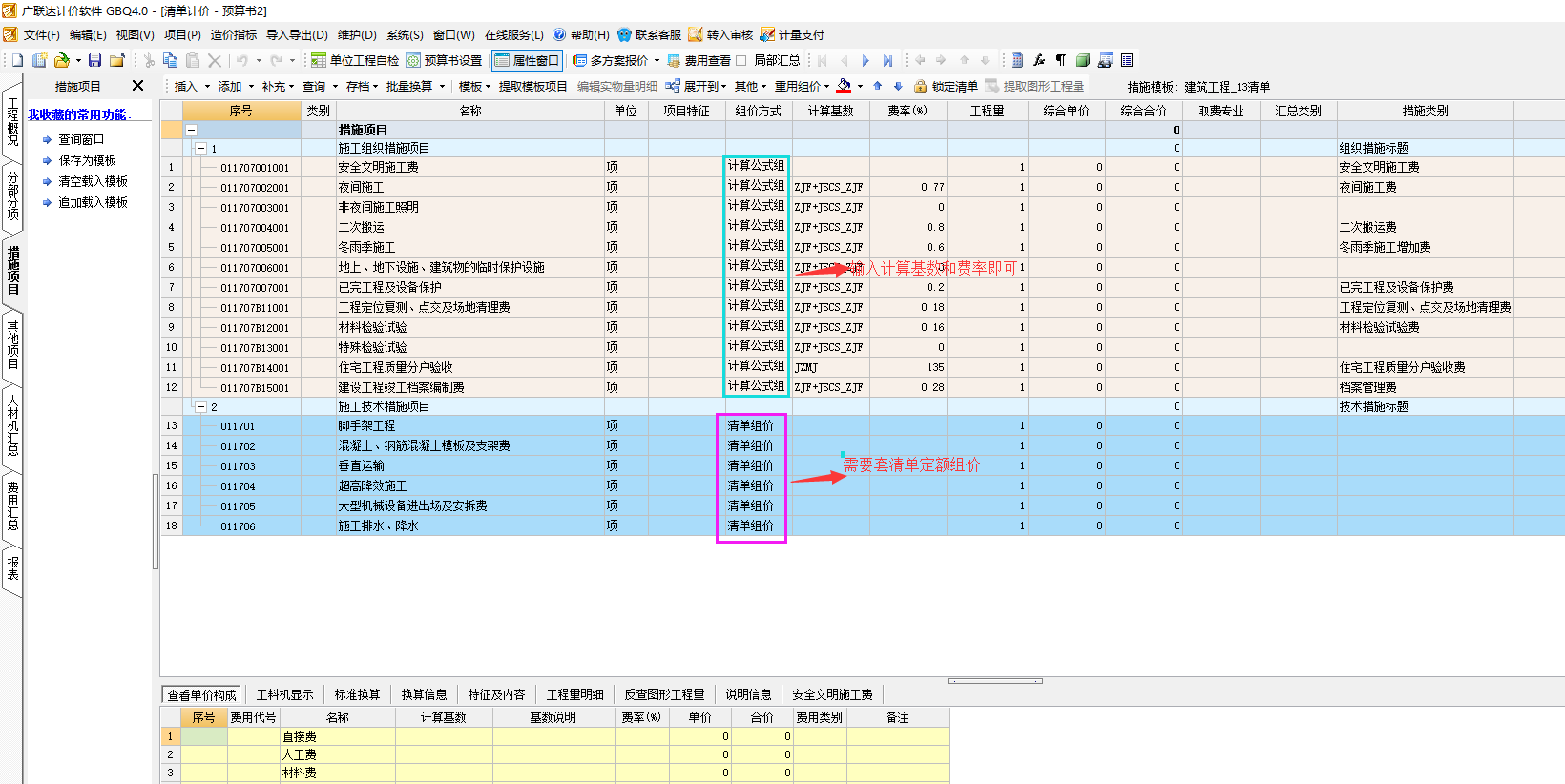Open the 文件(F) menu

[42, 35]
